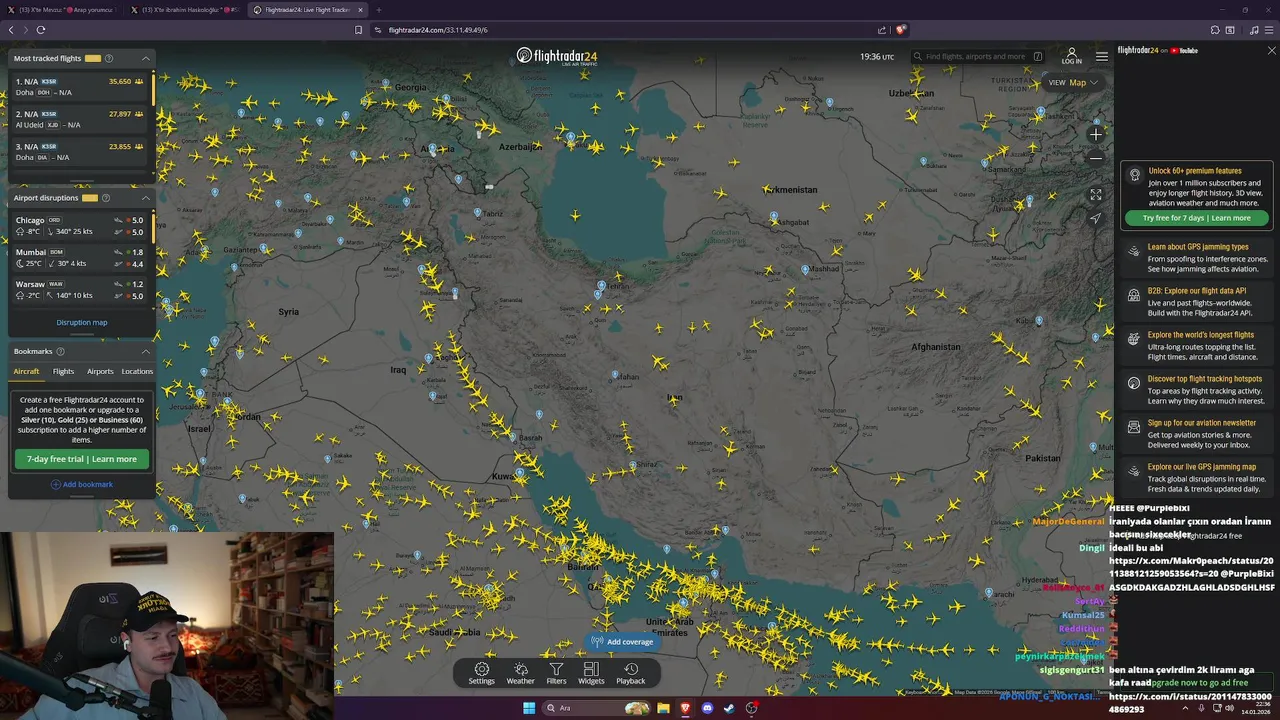The height and width of the screenshot is (720, 1280).
Task: Click the 7-day free trial button
Action: click(82, 459)
